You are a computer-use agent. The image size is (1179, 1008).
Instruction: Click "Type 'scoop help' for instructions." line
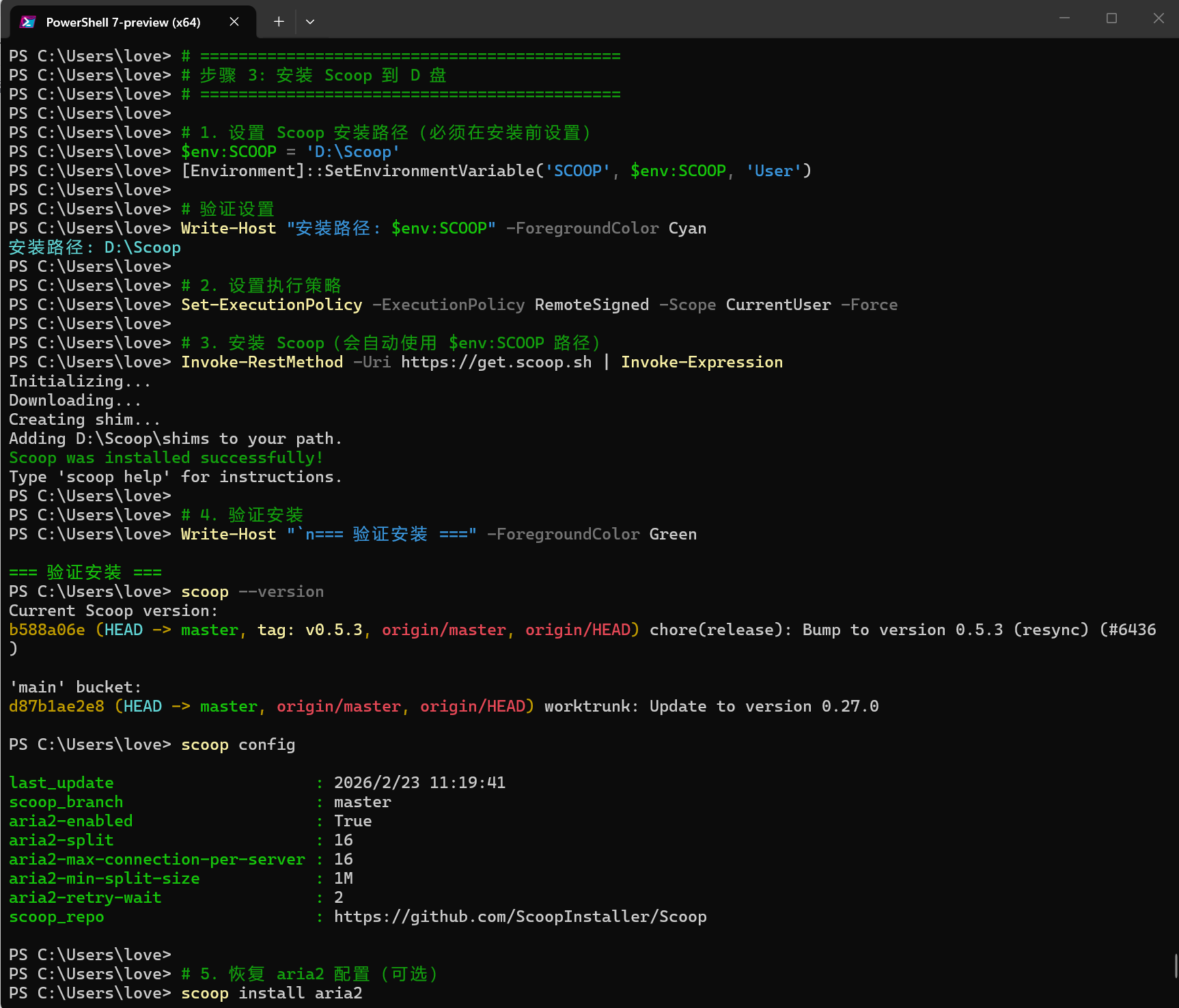pyautogui.click(x=176, y=477)
